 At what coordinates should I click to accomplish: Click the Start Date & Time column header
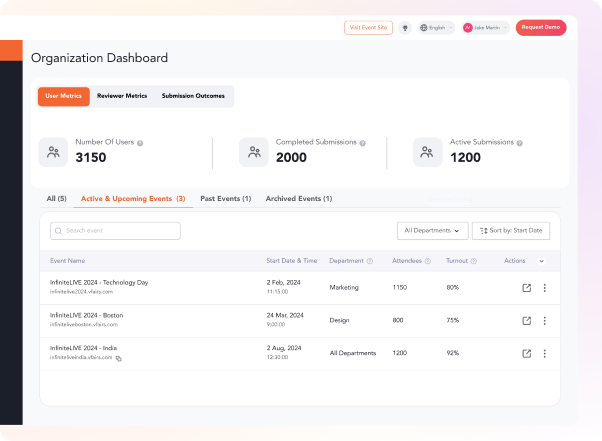tap(292, 261)
